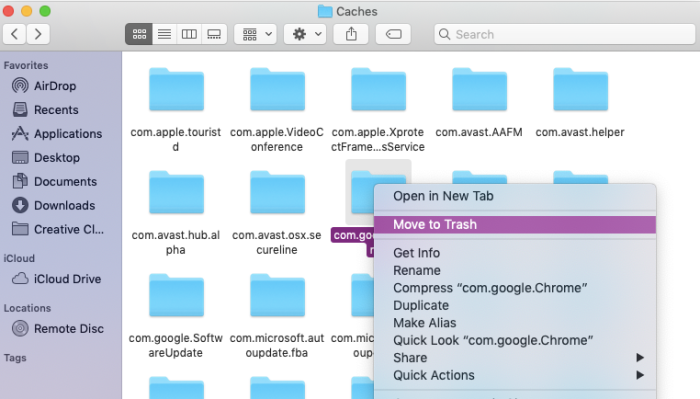
Task: Switch to icon view
Action: point(139,34)
